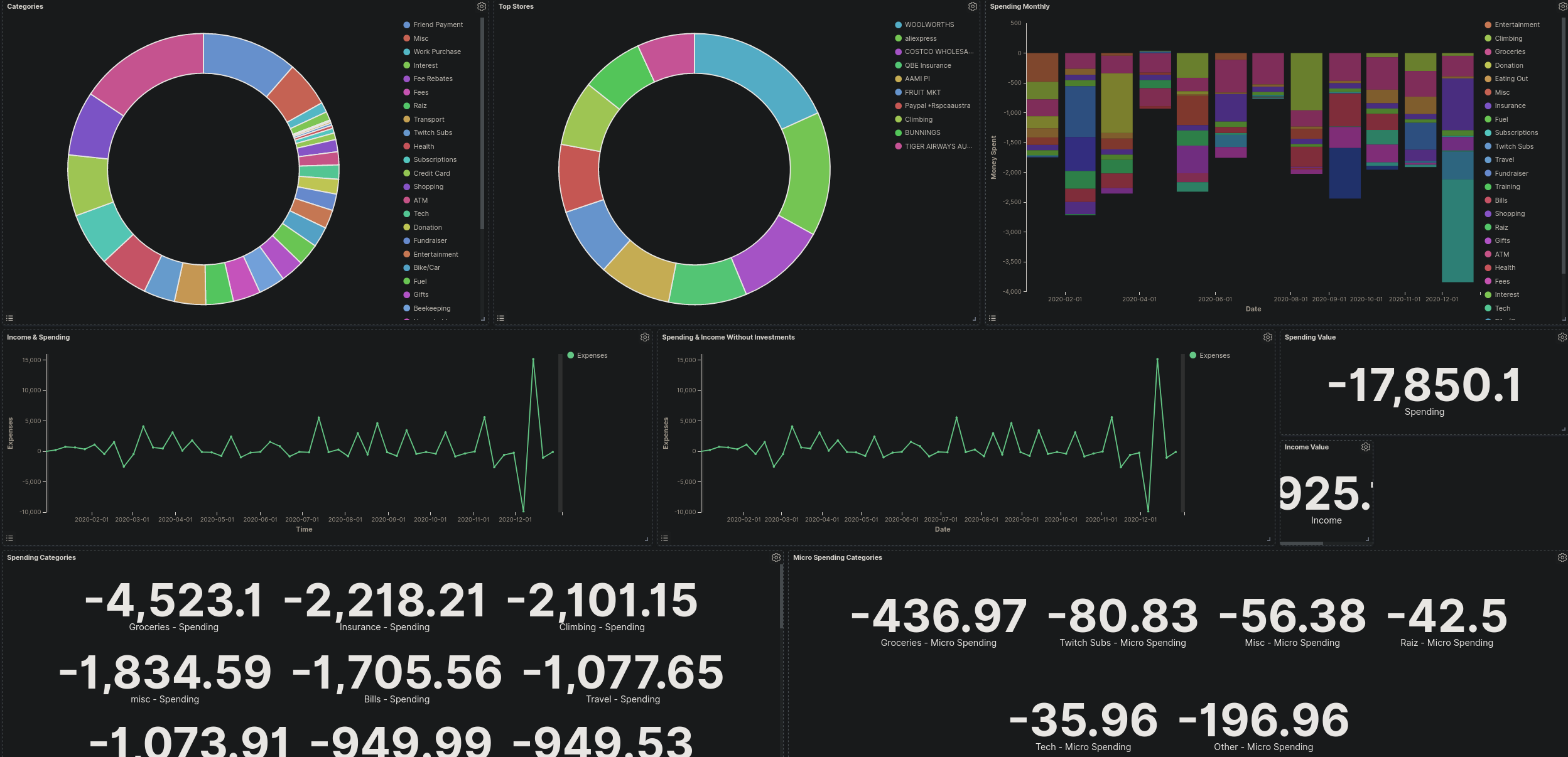1568x757 pixels.
Task: Toggle legend icon in Top Stores panel
Action: point(500,318)
